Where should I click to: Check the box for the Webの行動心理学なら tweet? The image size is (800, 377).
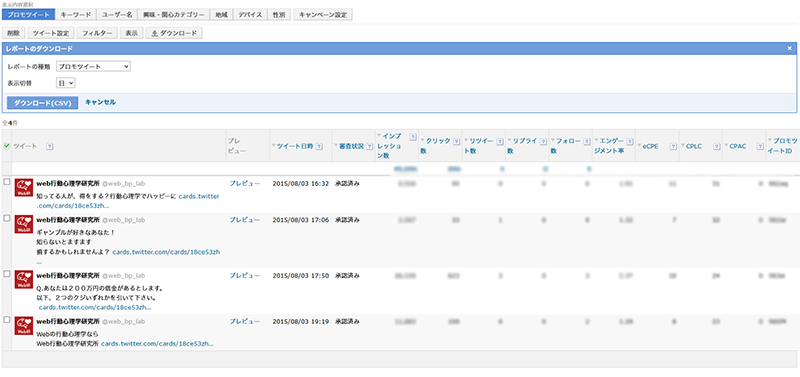7,319
